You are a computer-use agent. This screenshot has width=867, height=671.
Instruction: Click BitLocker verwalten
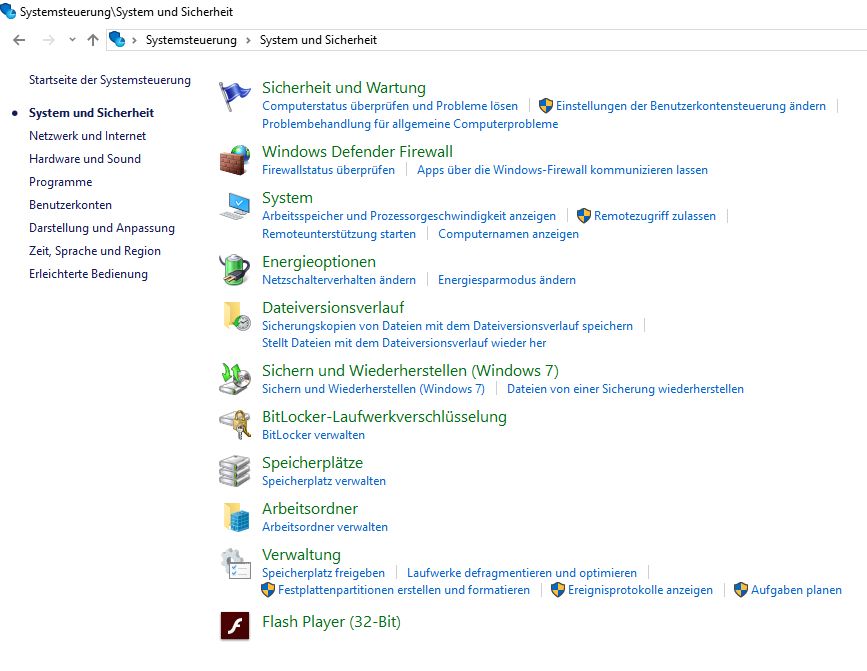click(x=314, y=435)
